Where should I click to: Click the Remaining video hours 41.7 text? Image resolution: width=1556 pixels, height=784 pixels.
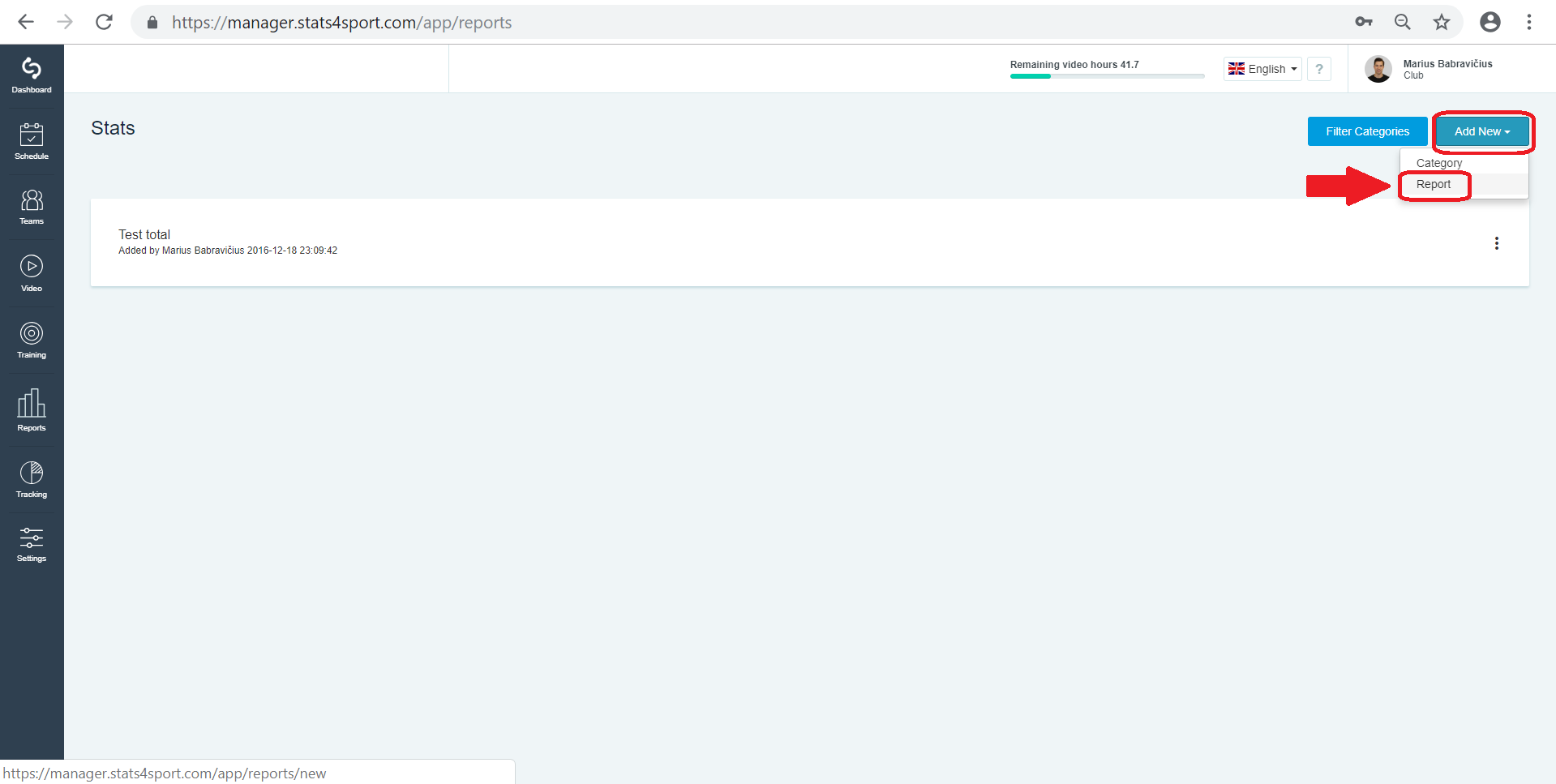(1074, 65)
